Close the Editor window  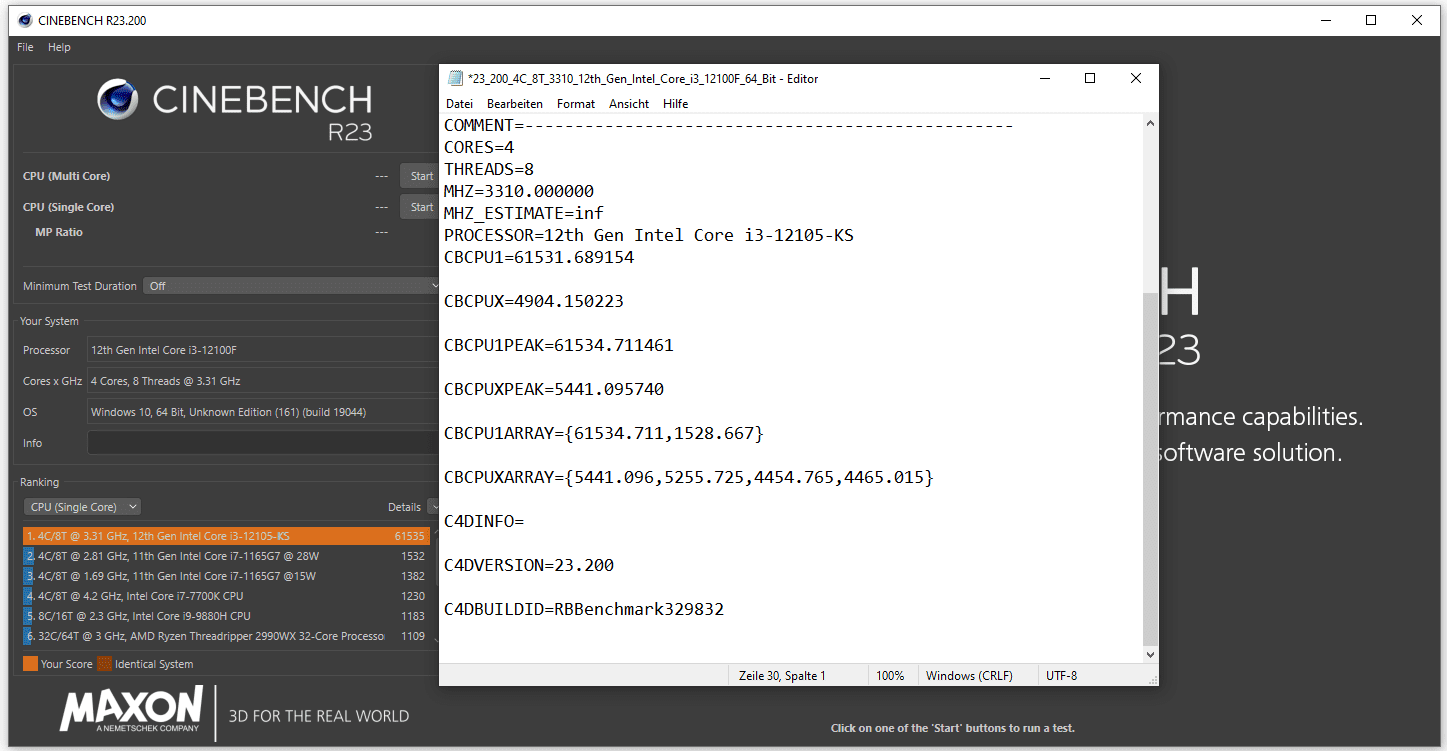pos(1136,78)
